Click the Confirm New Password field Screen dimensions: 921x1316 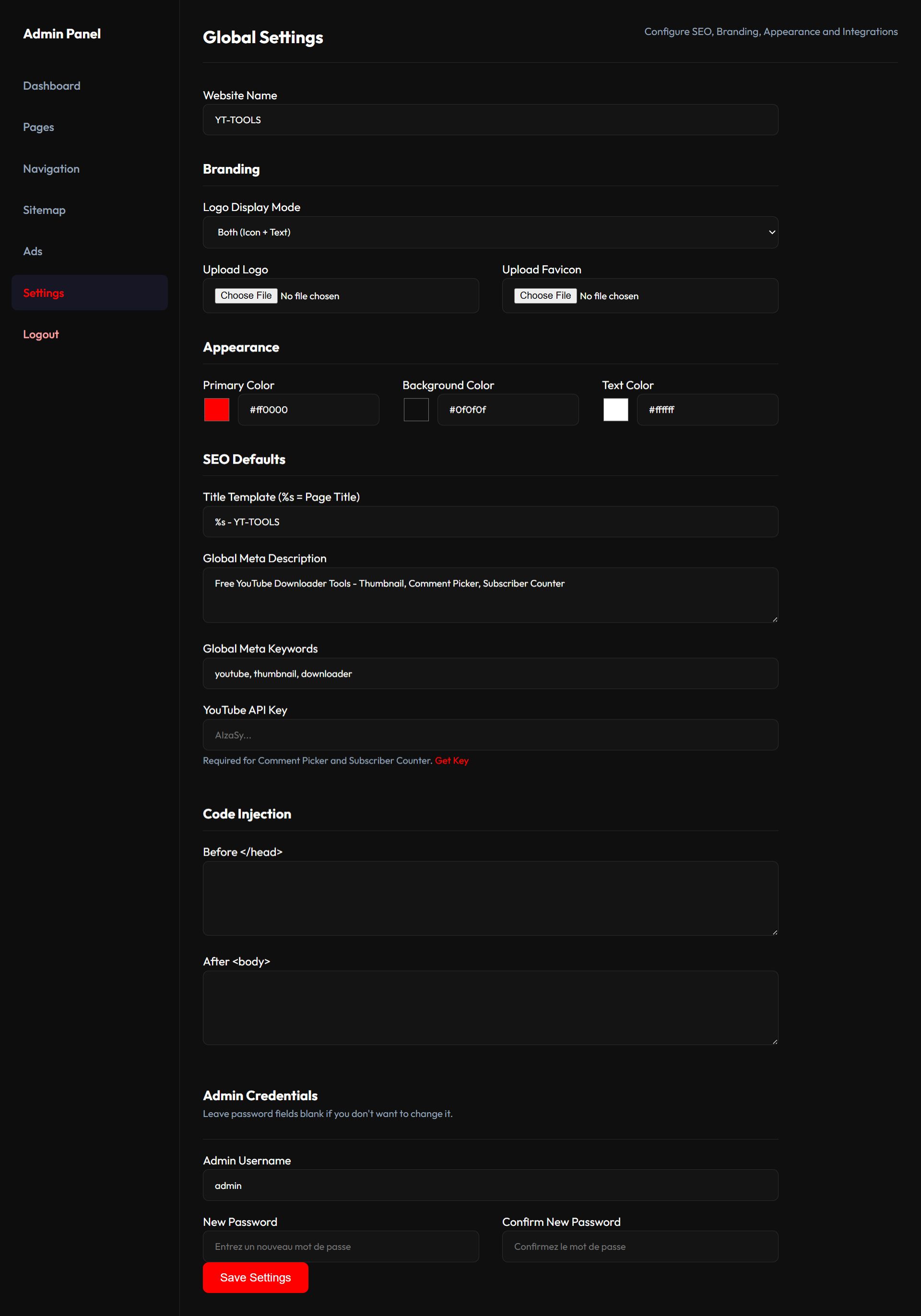coord(639,1246)
